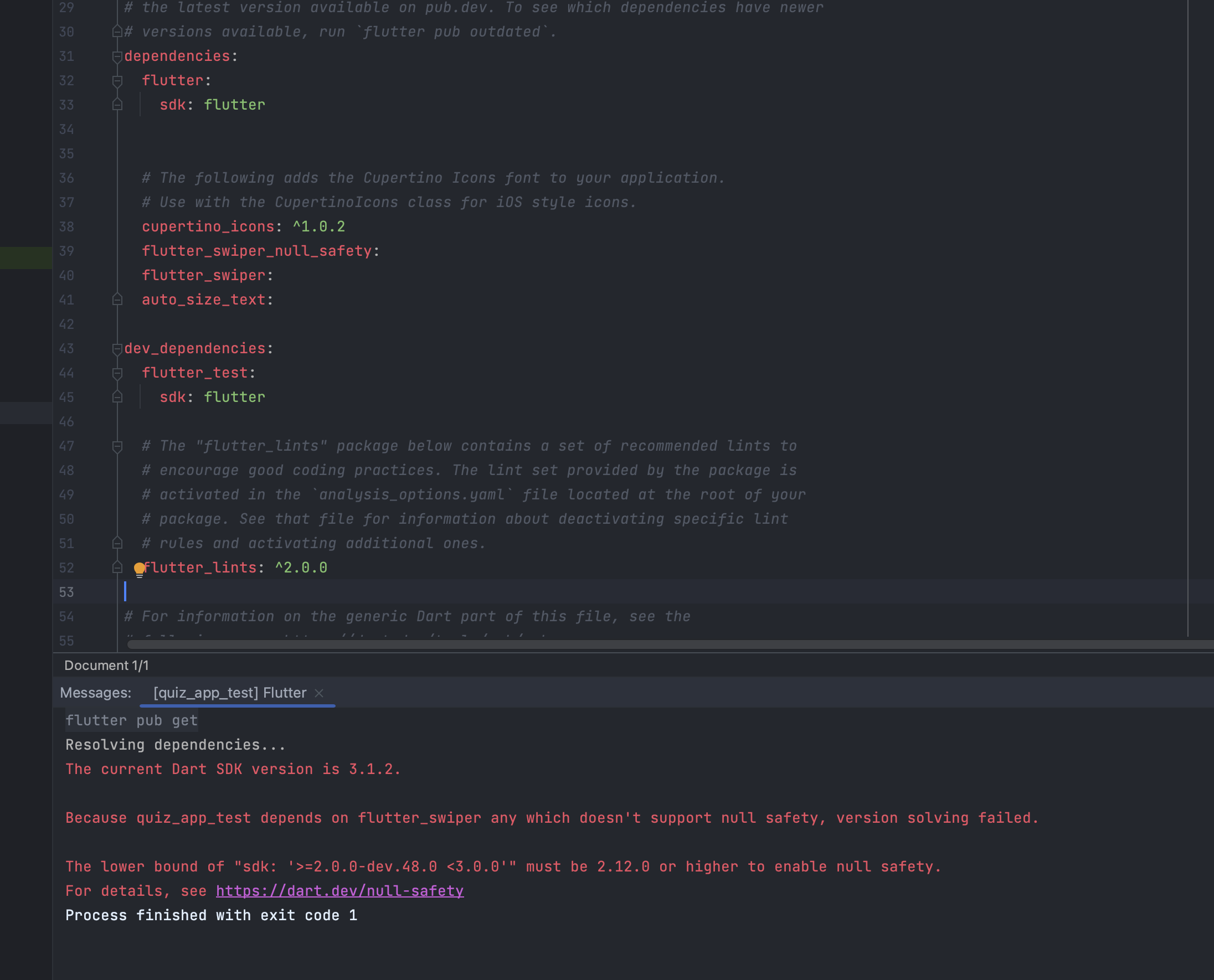The width and height of the screenshot is (1214, 980).
Task: Click the yellow lightbulb quick-fix icon
Action: [139, 569]
